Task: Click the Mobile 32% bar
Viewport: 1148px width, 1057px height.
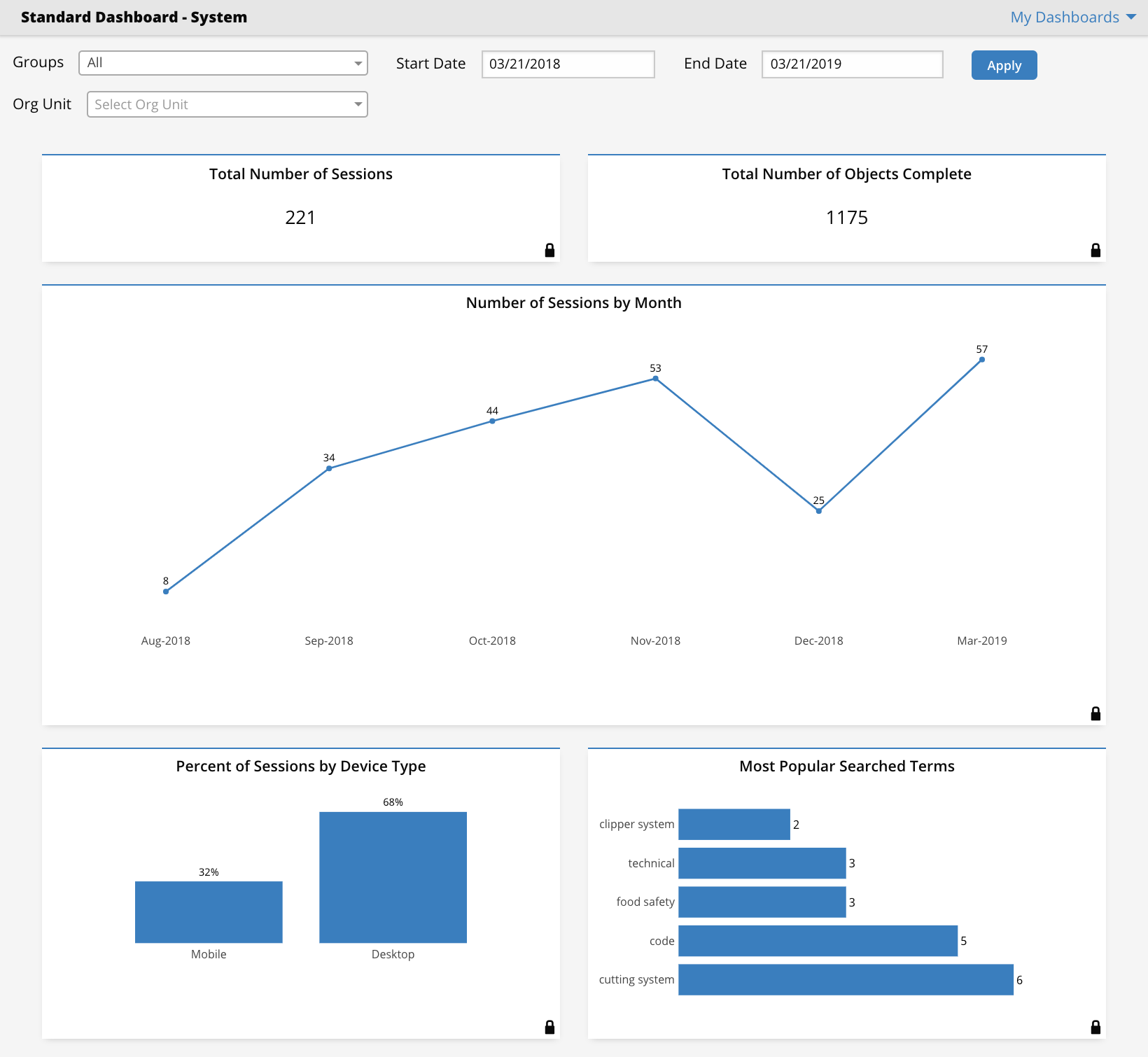Action: tap(209, 912)
